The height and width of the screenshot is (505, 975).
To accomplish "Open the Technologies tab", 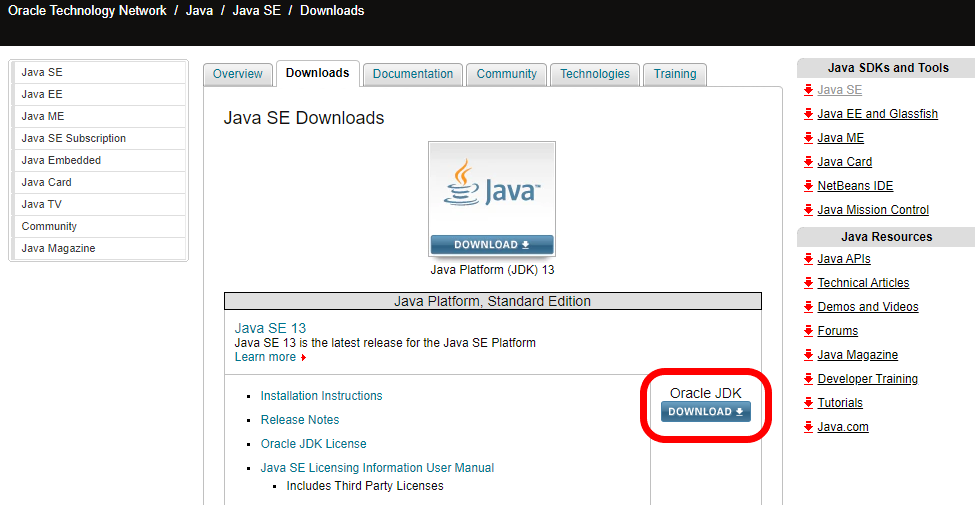I will pos(595,74).
